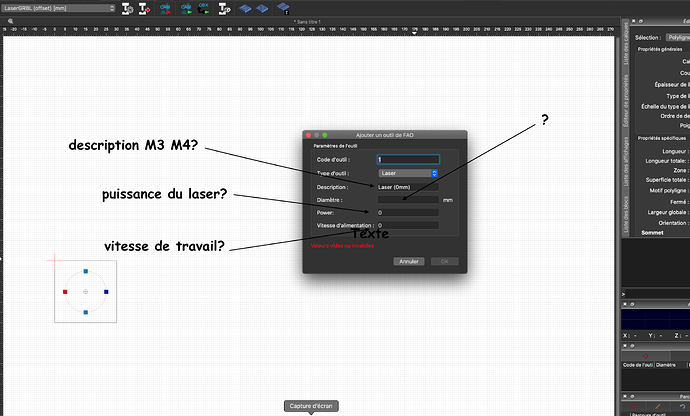The image size is (690, 416).
Task: Click the add CAM tool icon with red mark
Action: (144, 8)
